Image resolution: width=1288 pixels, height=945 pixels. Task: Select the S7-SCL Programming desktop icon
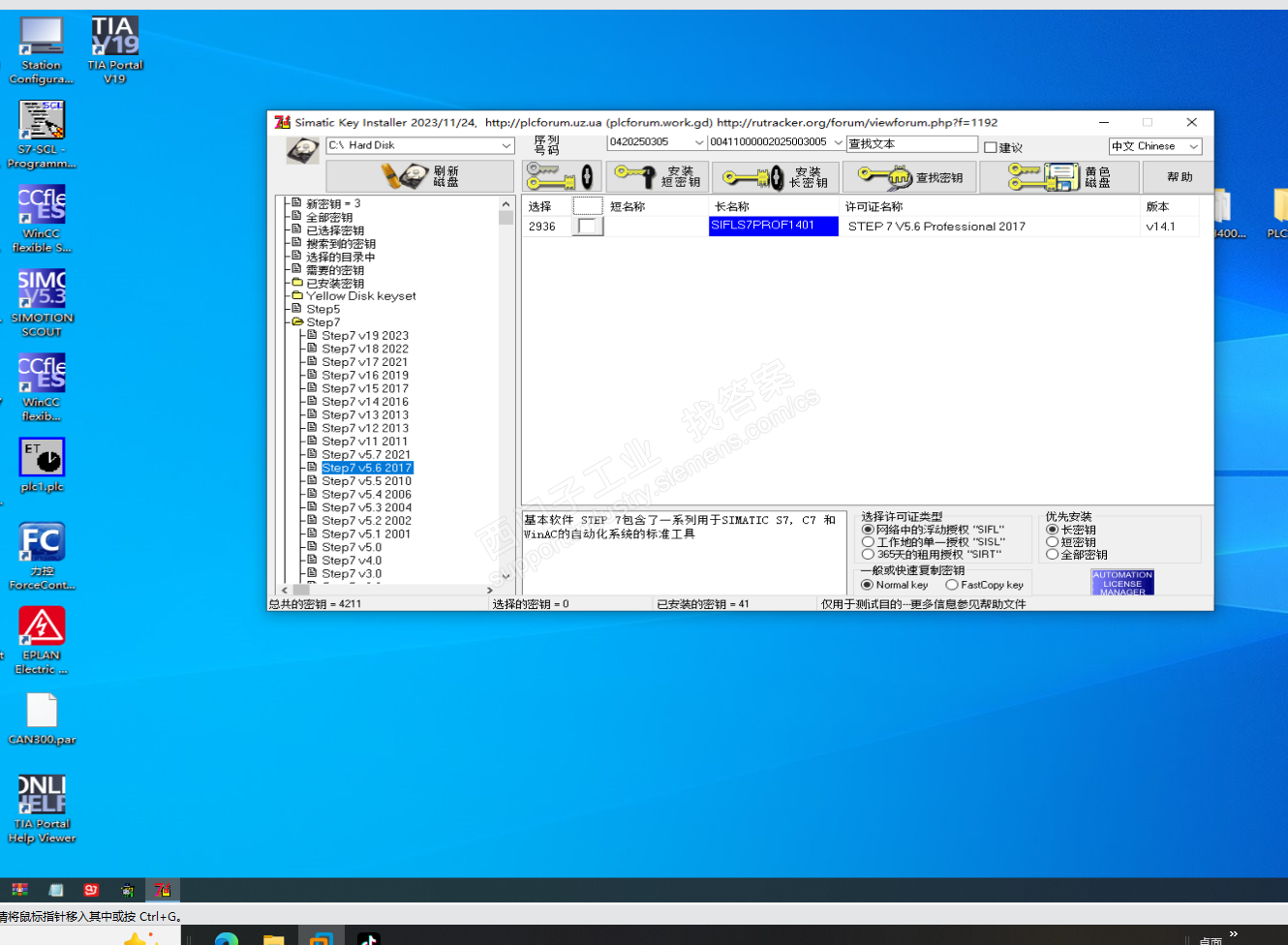click(42, 135)
